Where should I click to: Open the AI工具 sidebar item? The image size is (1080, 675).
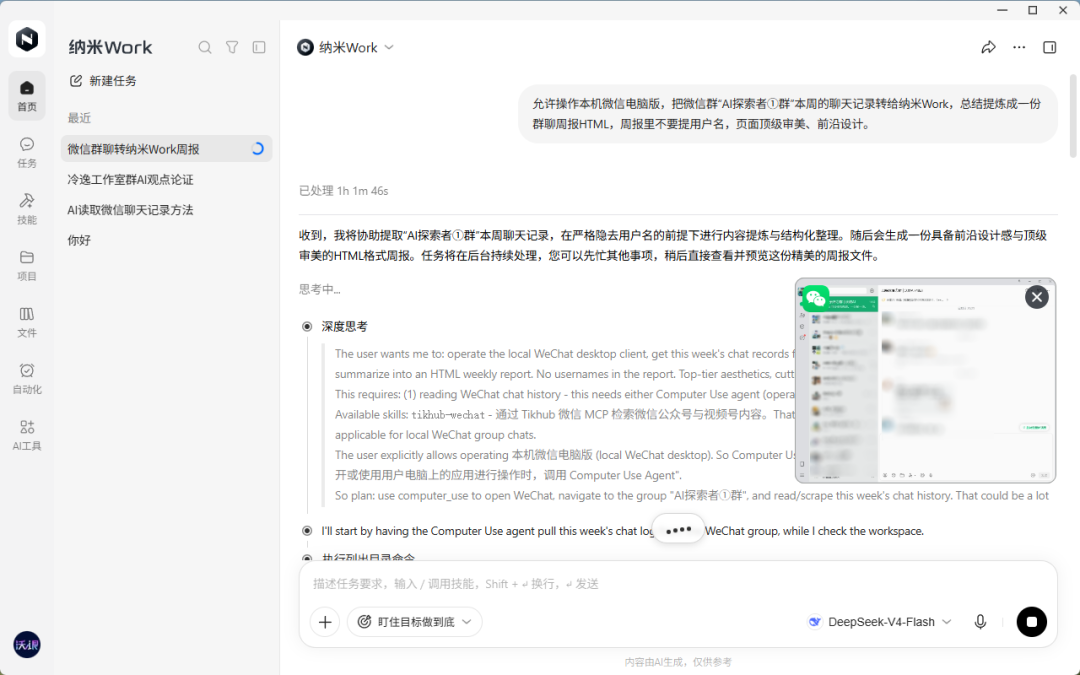point(27,435)
